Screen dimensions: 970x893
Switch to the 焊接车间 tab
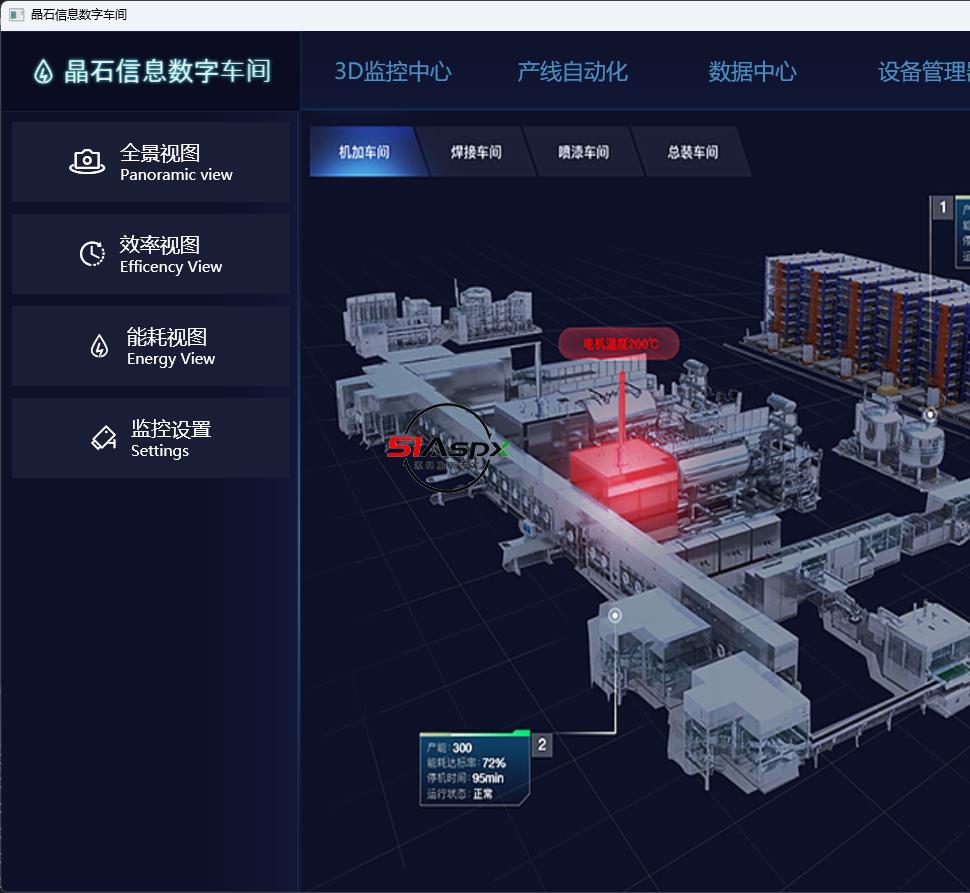476,152
